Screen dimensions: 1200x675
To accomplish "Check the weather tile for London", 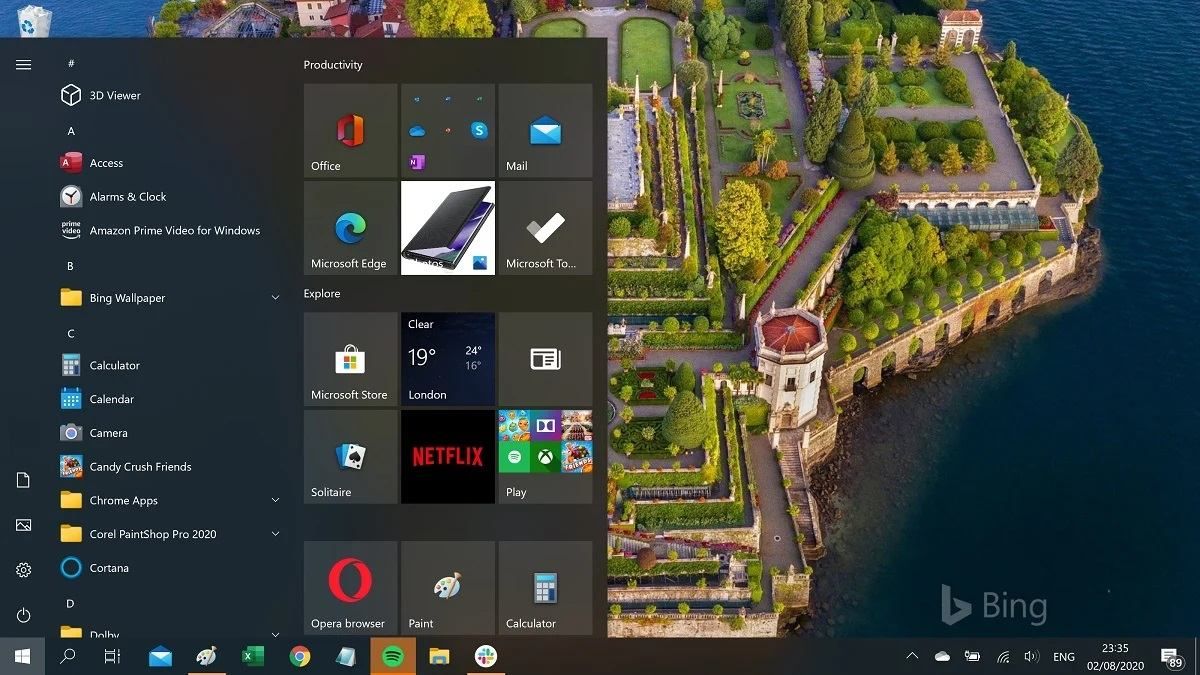I will click(447, 359).
